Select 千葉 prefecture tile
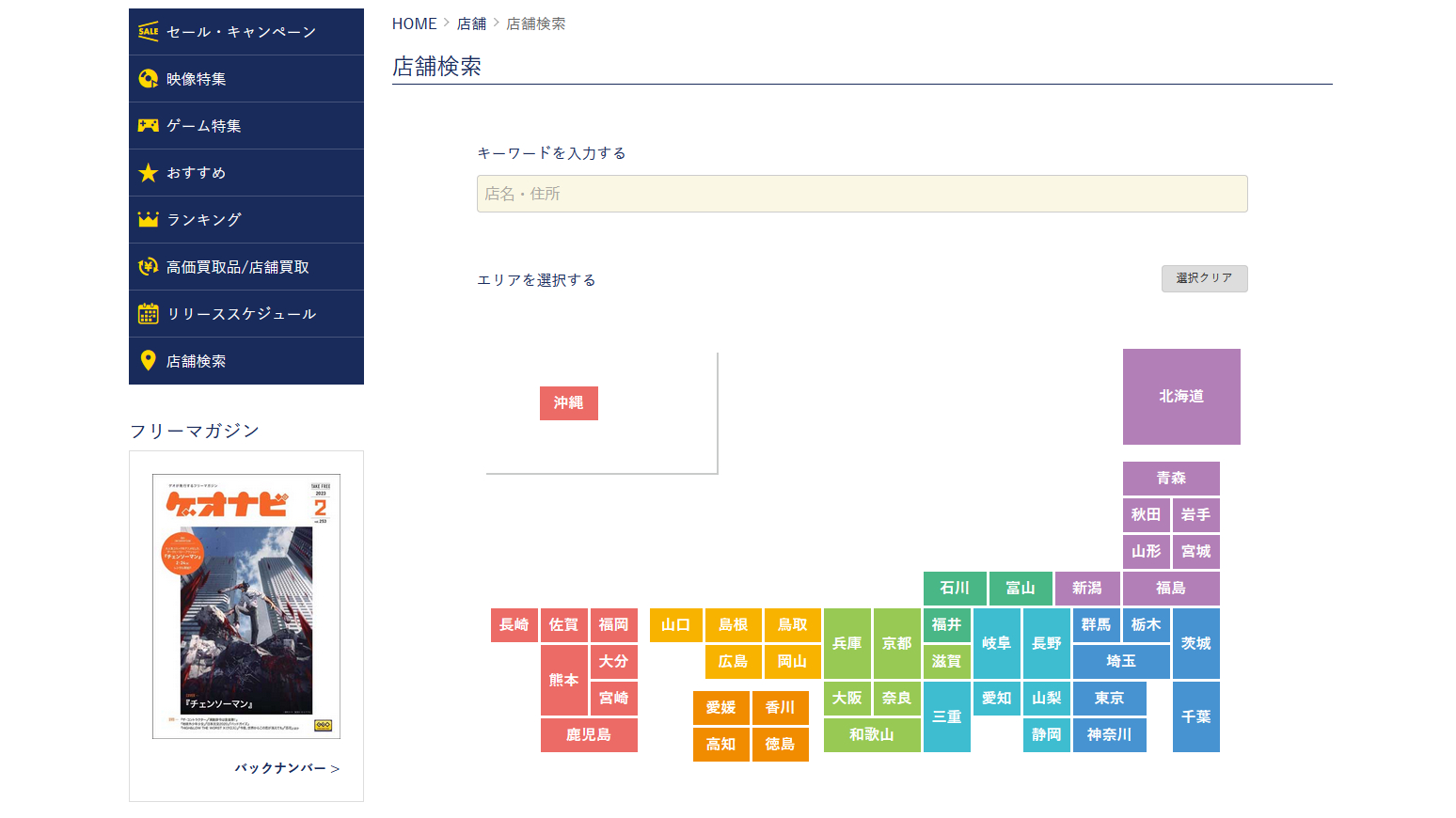Screen dimensions: 1456x818 pos(1196,716)
